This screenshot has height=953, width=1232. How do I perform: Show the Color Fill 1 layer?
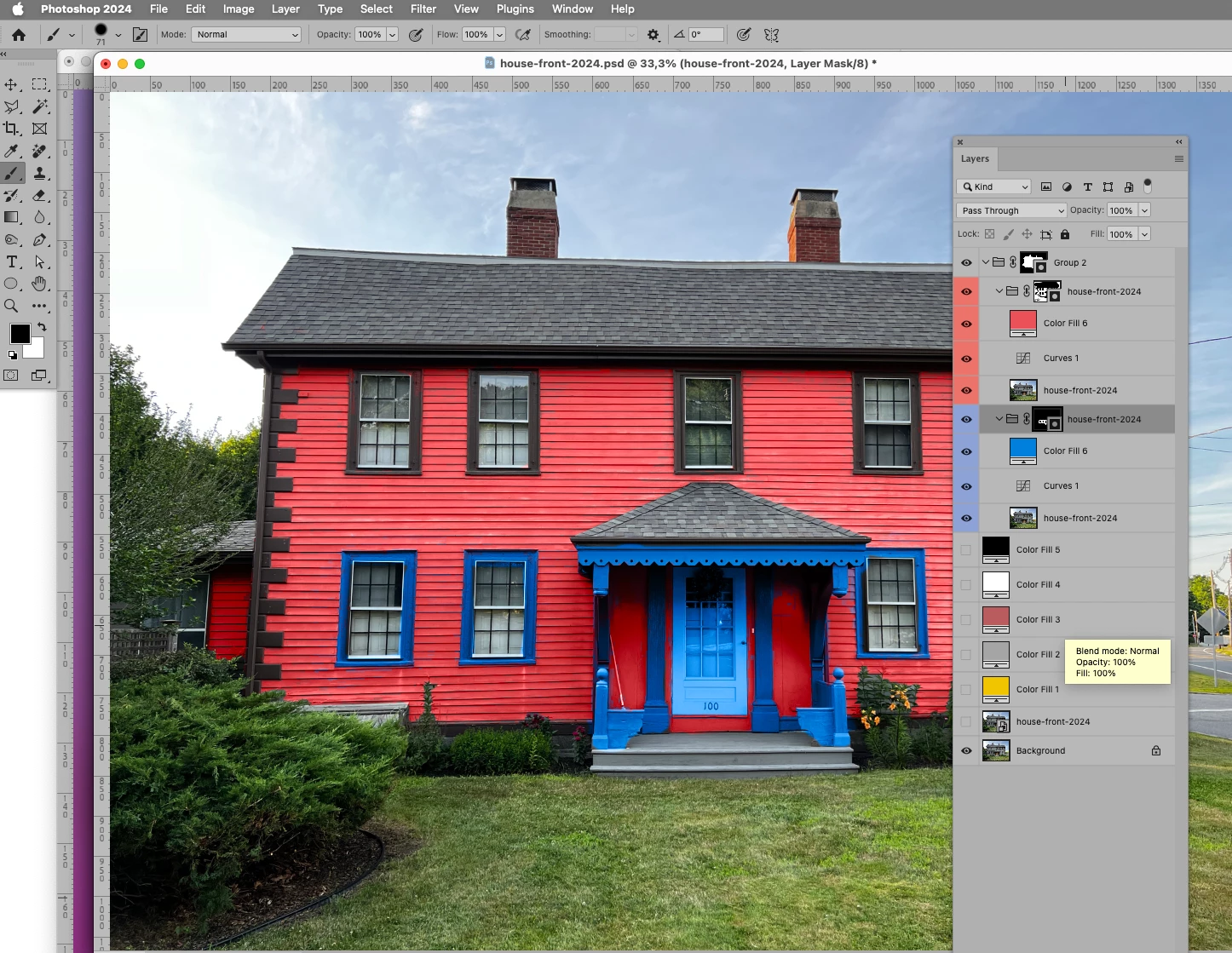click(x=965, y=690)
